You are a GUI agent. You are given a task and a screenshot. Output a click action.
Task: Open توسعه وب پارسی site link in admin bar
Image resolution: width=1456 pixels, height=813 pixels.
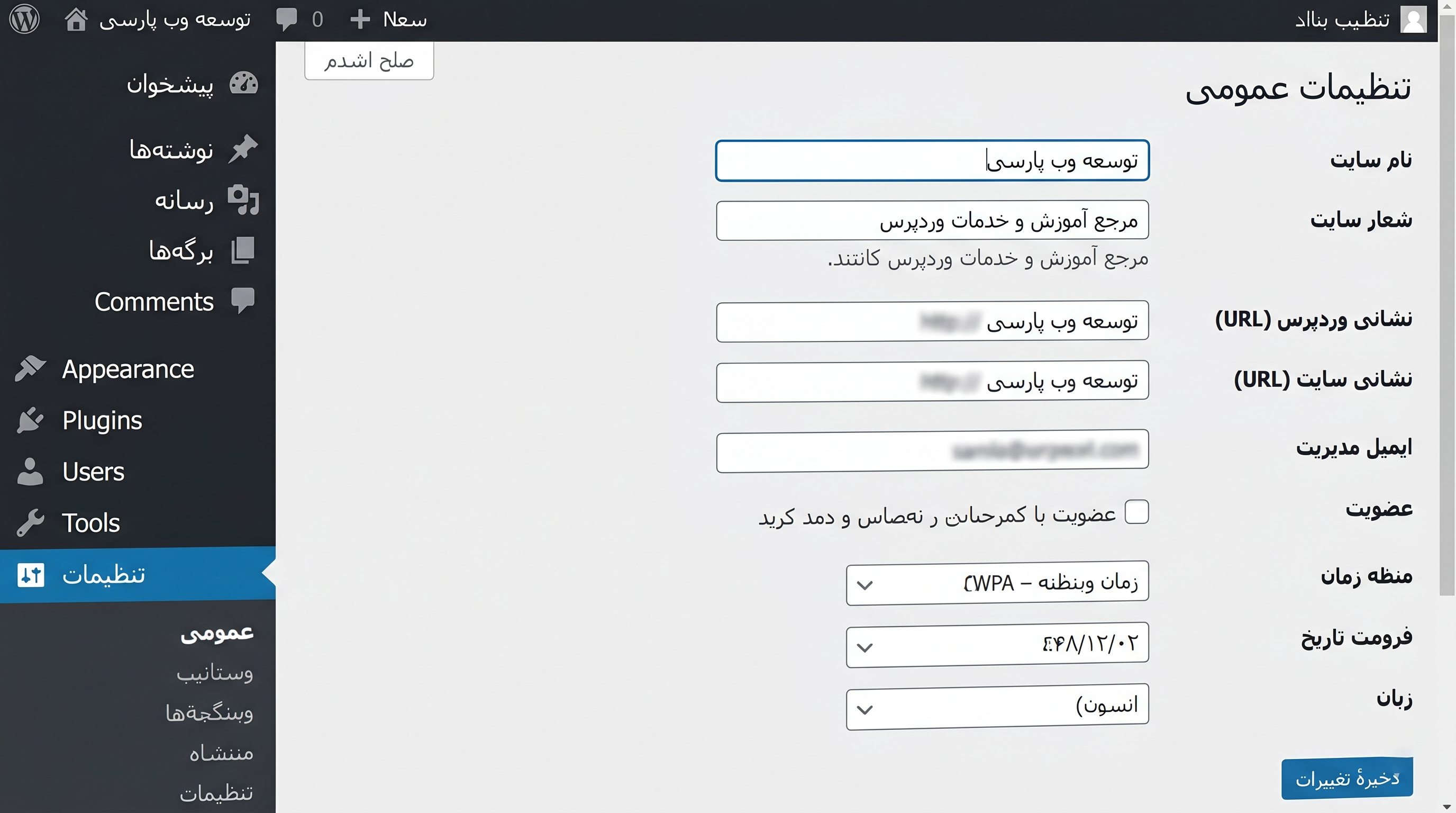click(x=175, y=20)
